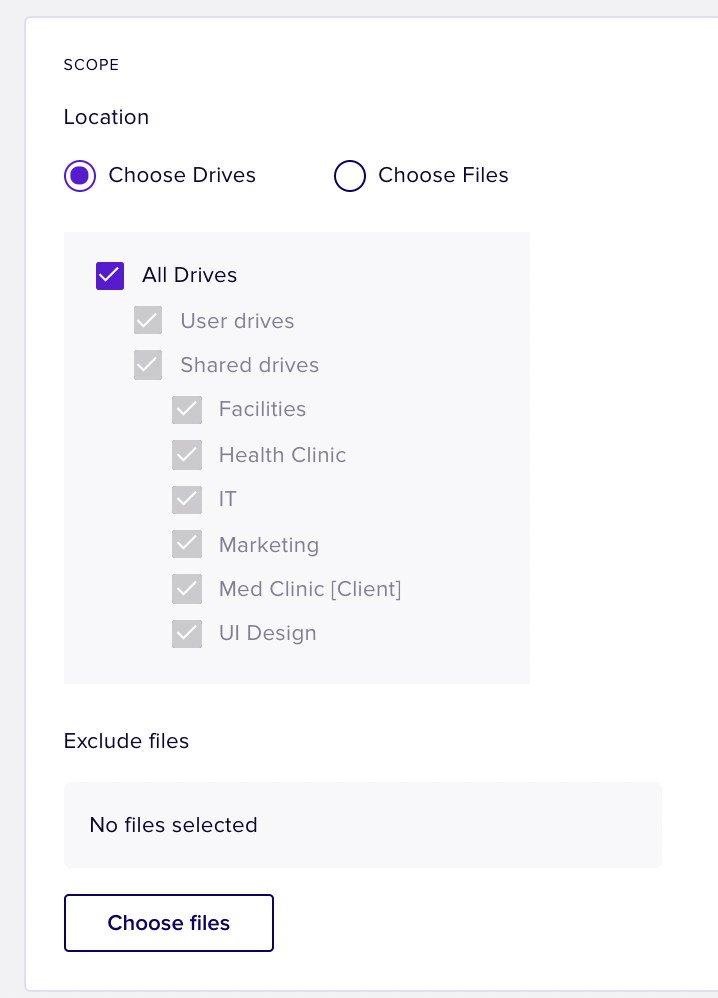Click the Choose files button
718x998 pixels.
(169, 923)
